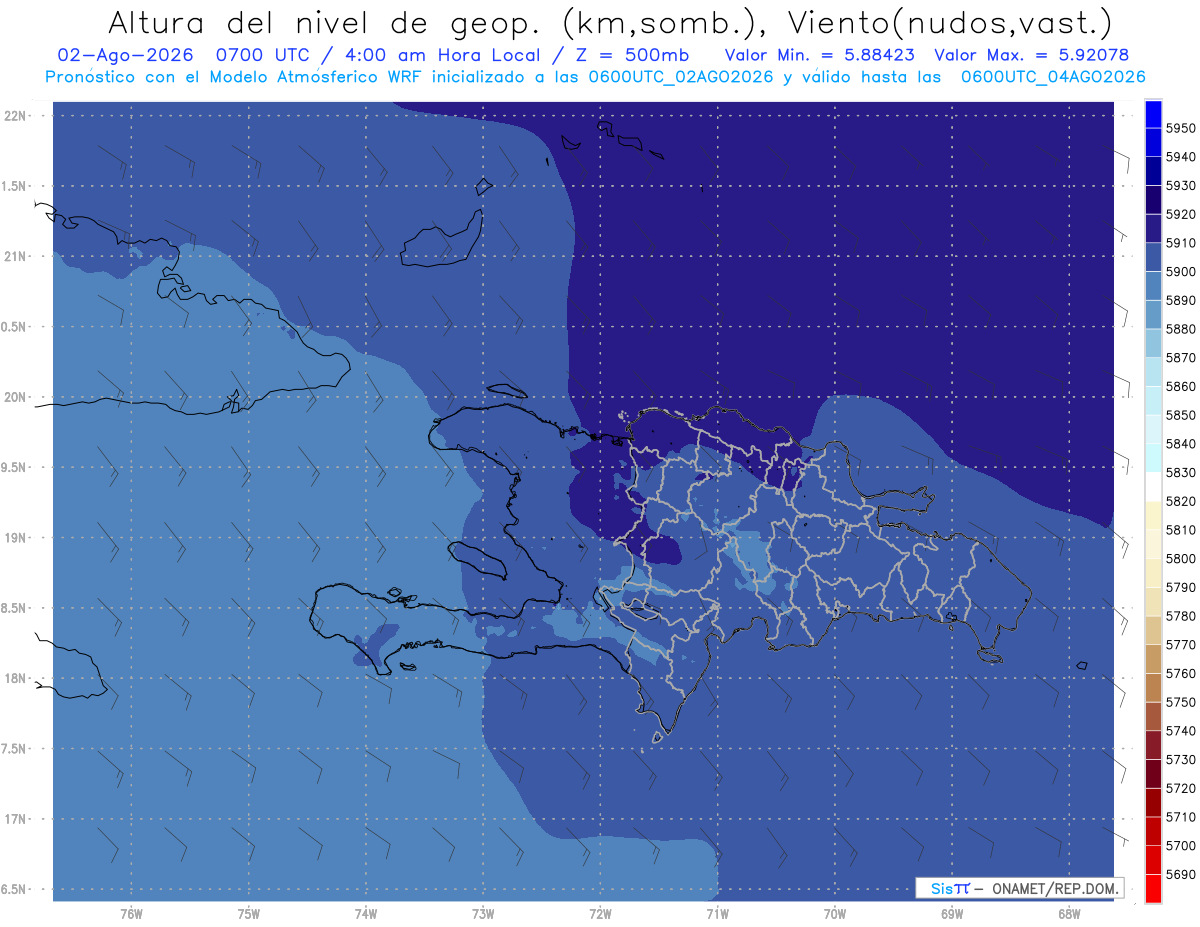
Task: Click the colorbar label '5760'
Action: tap(1180, 673)
